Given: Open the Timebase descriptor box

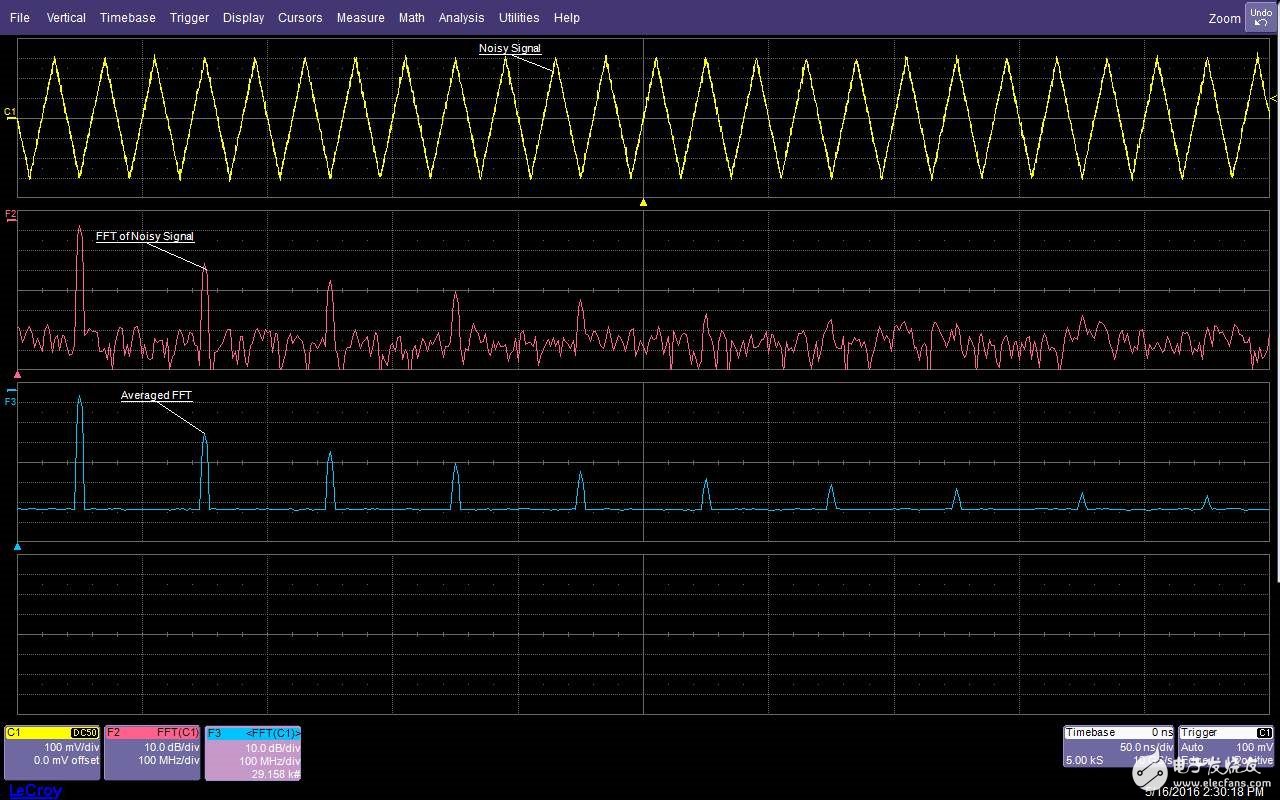Looking at the screenshot, I should pyautogui.click(x=1118, y=747).
